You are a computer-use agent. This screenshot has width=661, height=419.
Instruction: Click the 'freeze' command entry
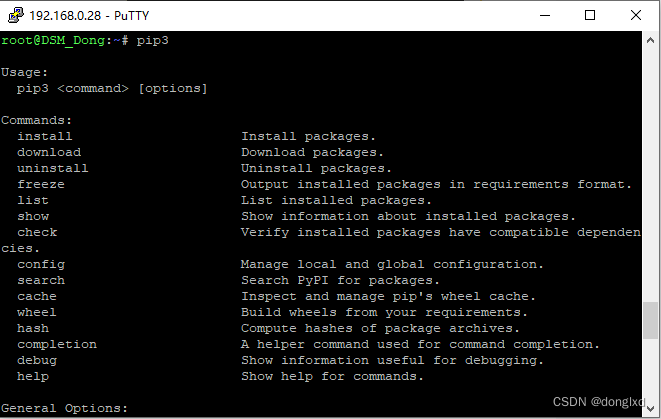(x=41, y=184)
